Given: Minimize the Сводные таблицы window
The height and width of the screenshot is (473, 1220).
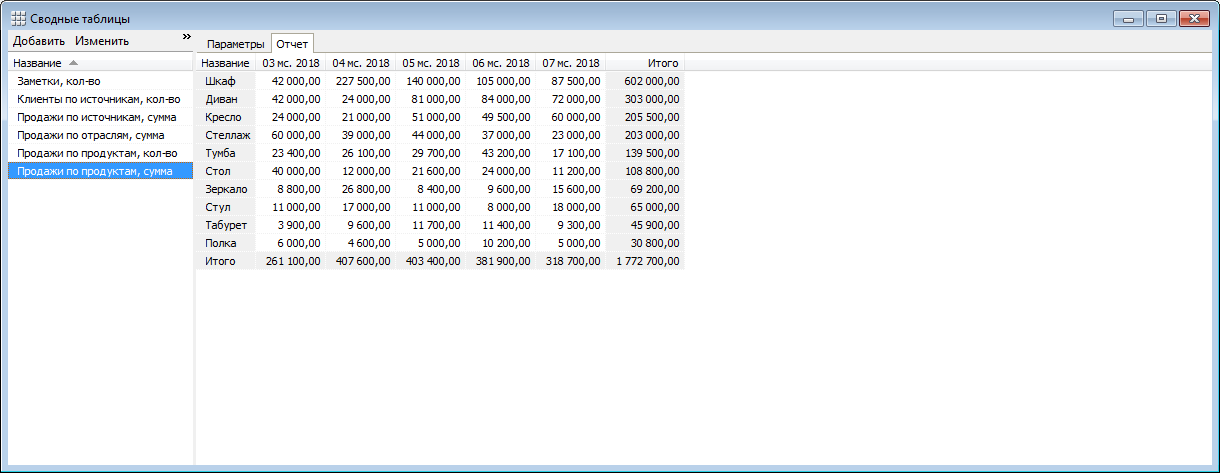Looking at the screenshot, I should (x=1129, y=18).
